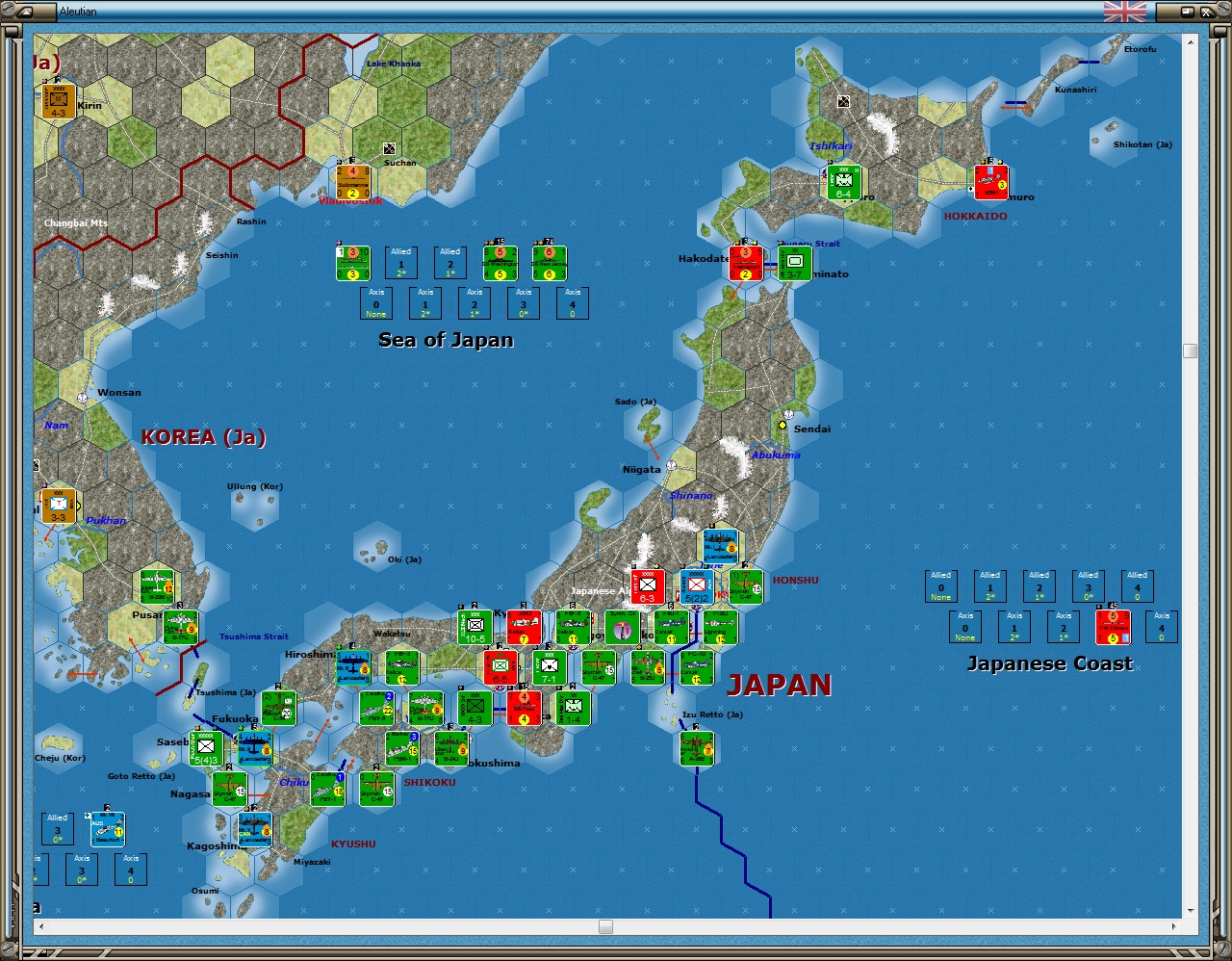
Task: Select the P-38J Lightning fighter counter
Action: click(x=720, y=627)
